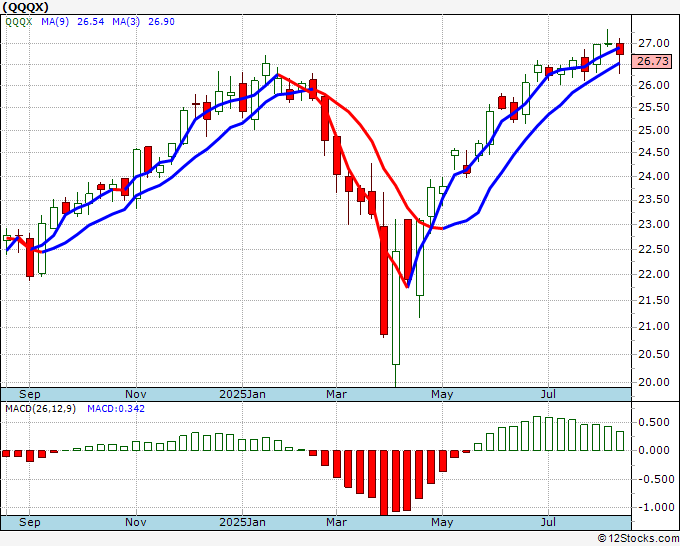Click Nov on the price chart time axis
Viewport: 680px width, 546px height.
136,394
